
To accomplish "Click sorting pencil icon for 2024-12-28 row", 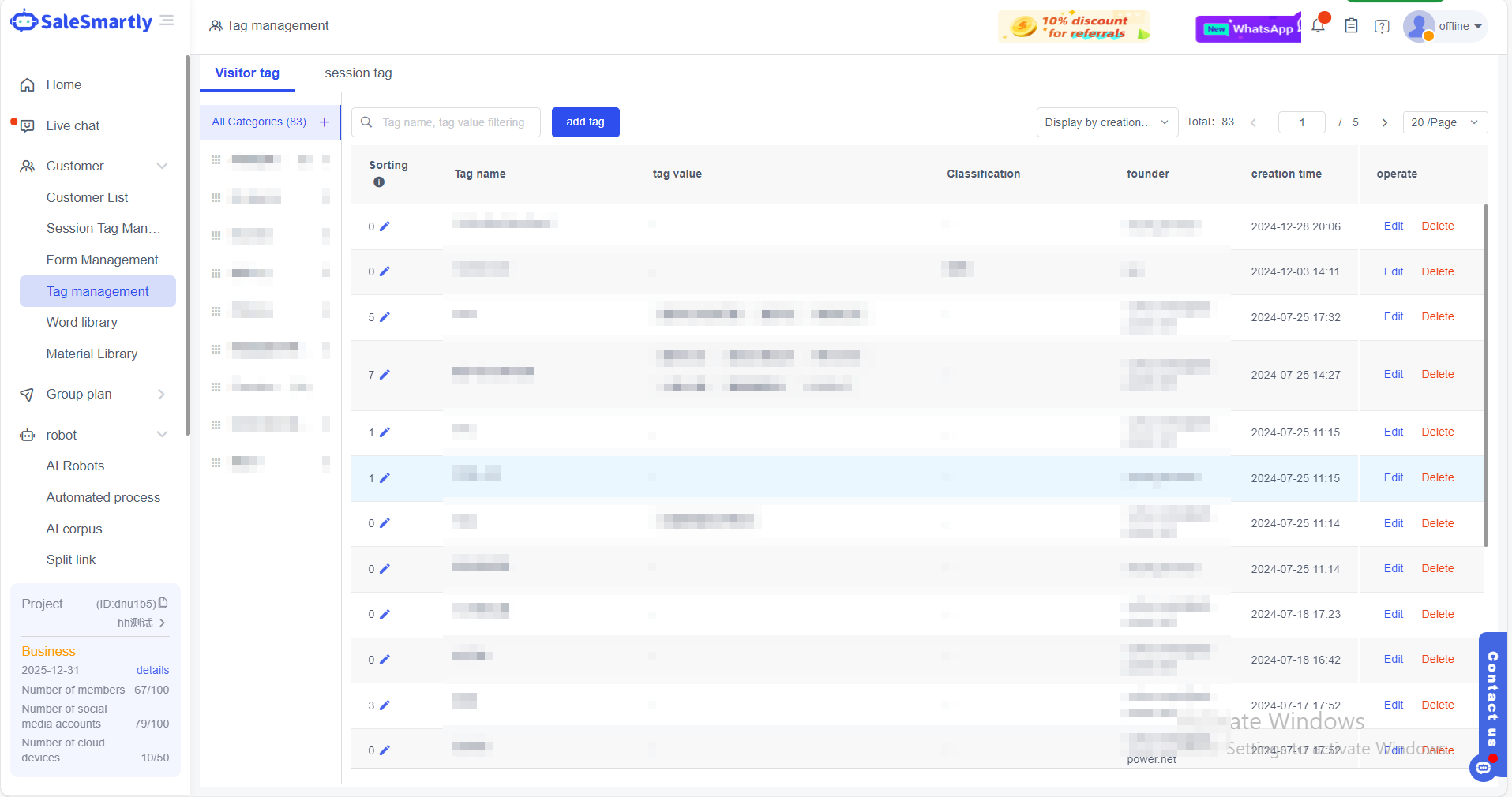I will [x=385, y=226].
